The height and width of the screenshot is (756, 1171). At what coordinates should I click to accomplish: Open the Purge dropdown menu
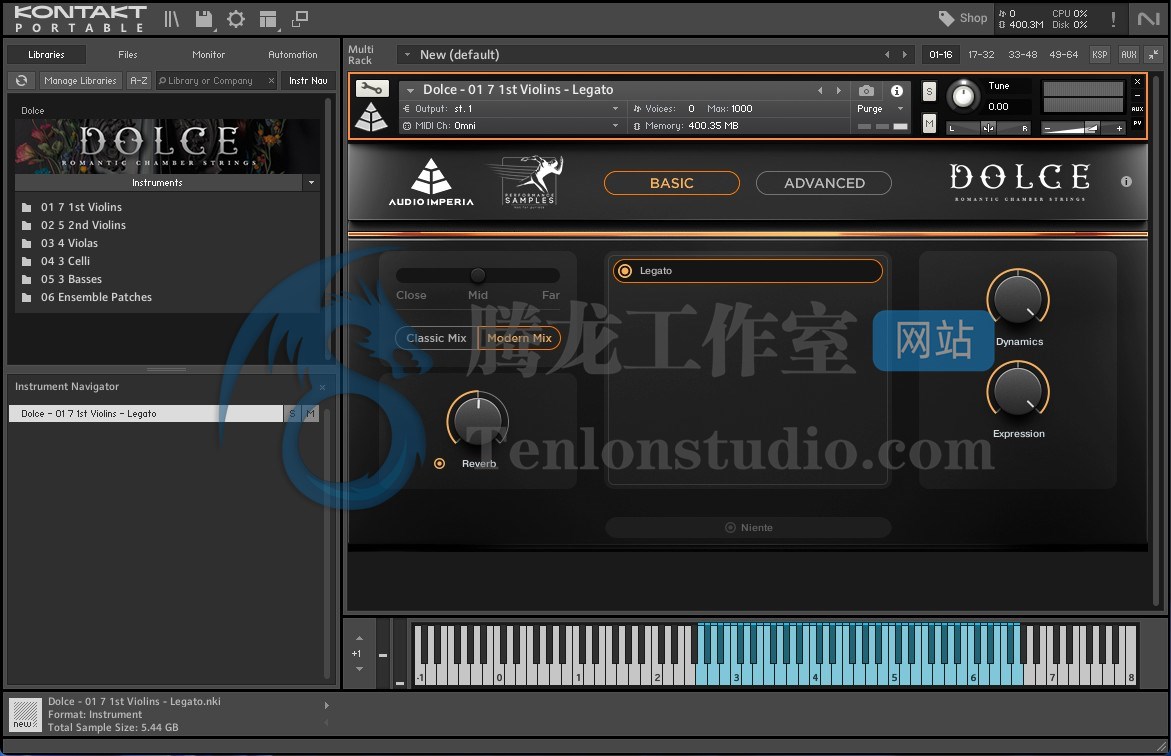[x=880, y=109]
